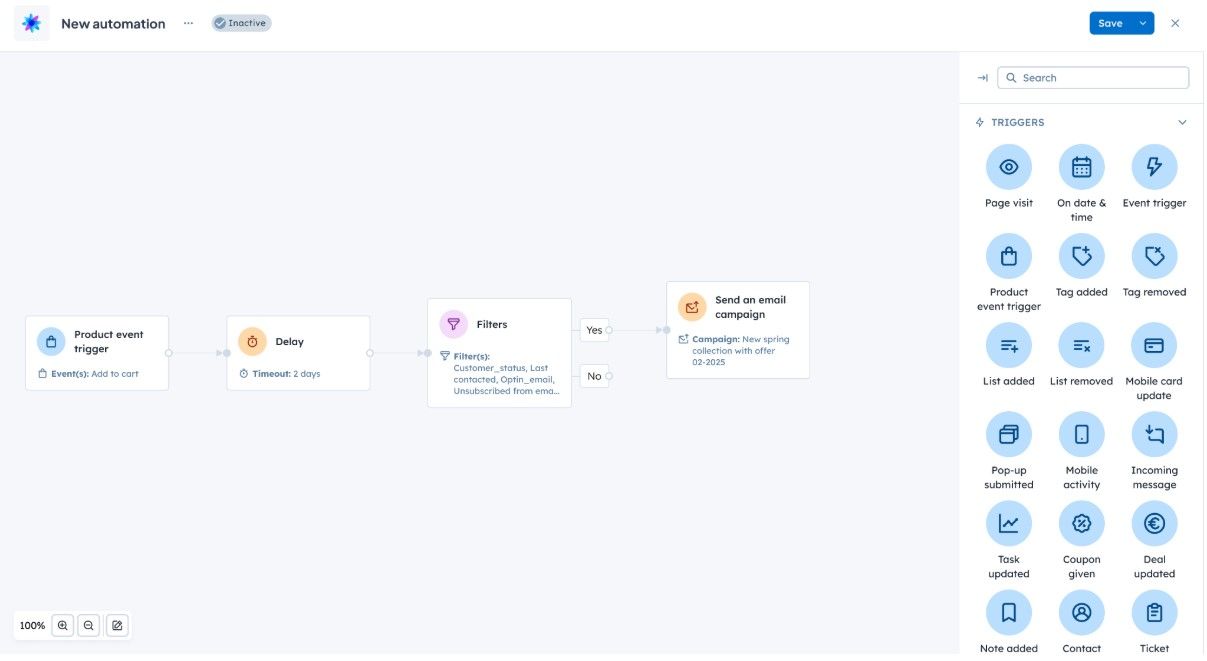Toggle the Inactive status badge
Image resolution: width=1207 pixels, height=661 pixels.
coord(241,23)
